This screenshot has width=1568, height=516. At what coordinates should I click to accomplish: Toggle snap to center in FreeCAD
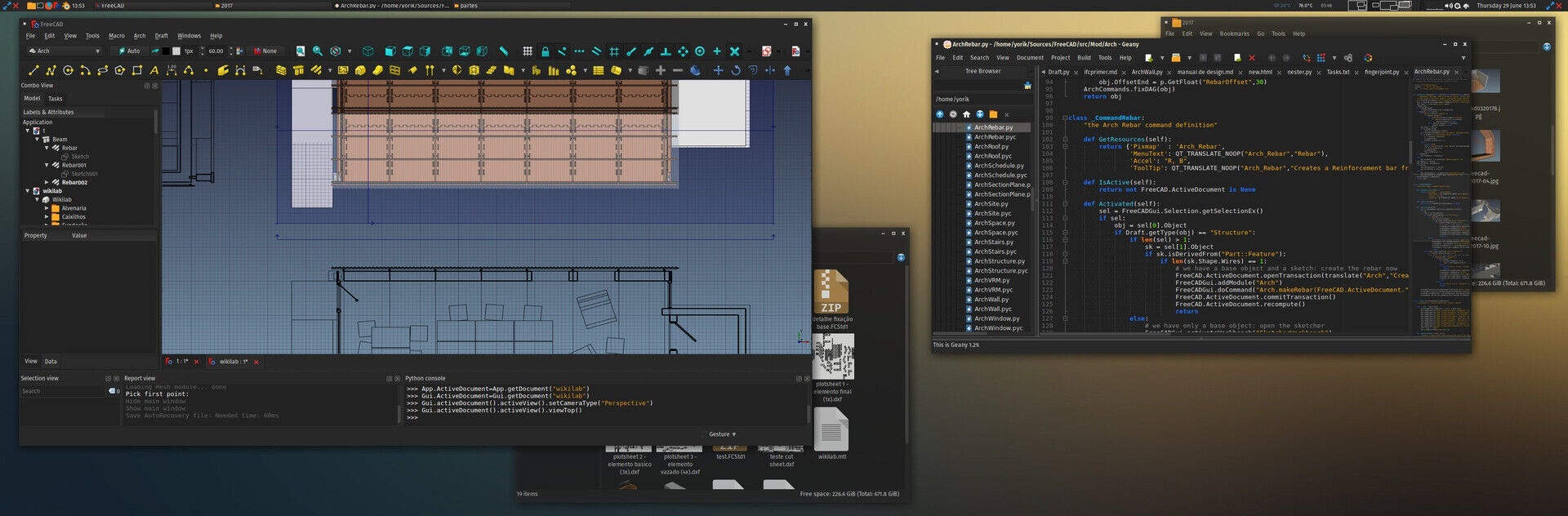coord(700,51)
